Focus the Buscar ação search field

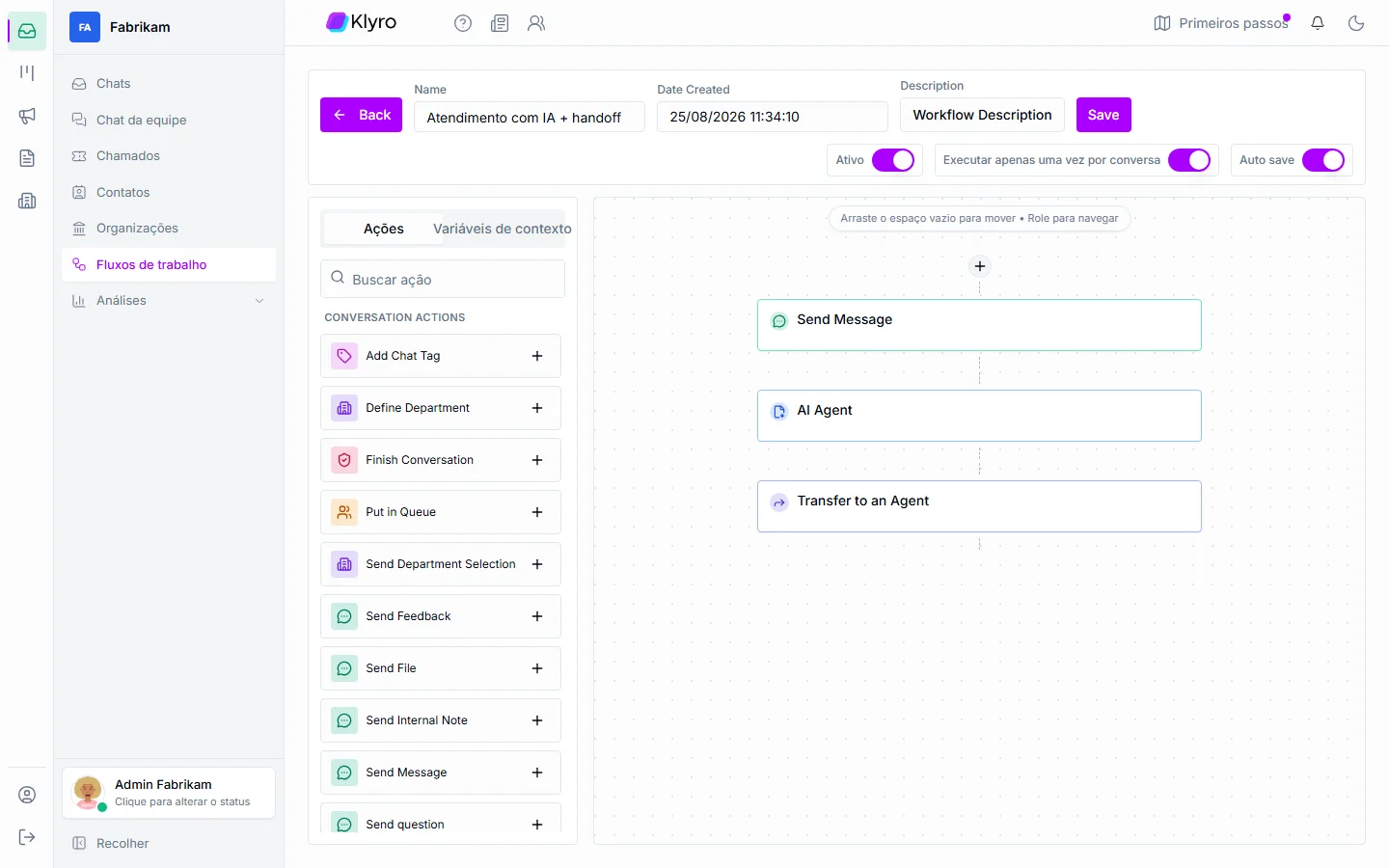[x=443, y=279]
